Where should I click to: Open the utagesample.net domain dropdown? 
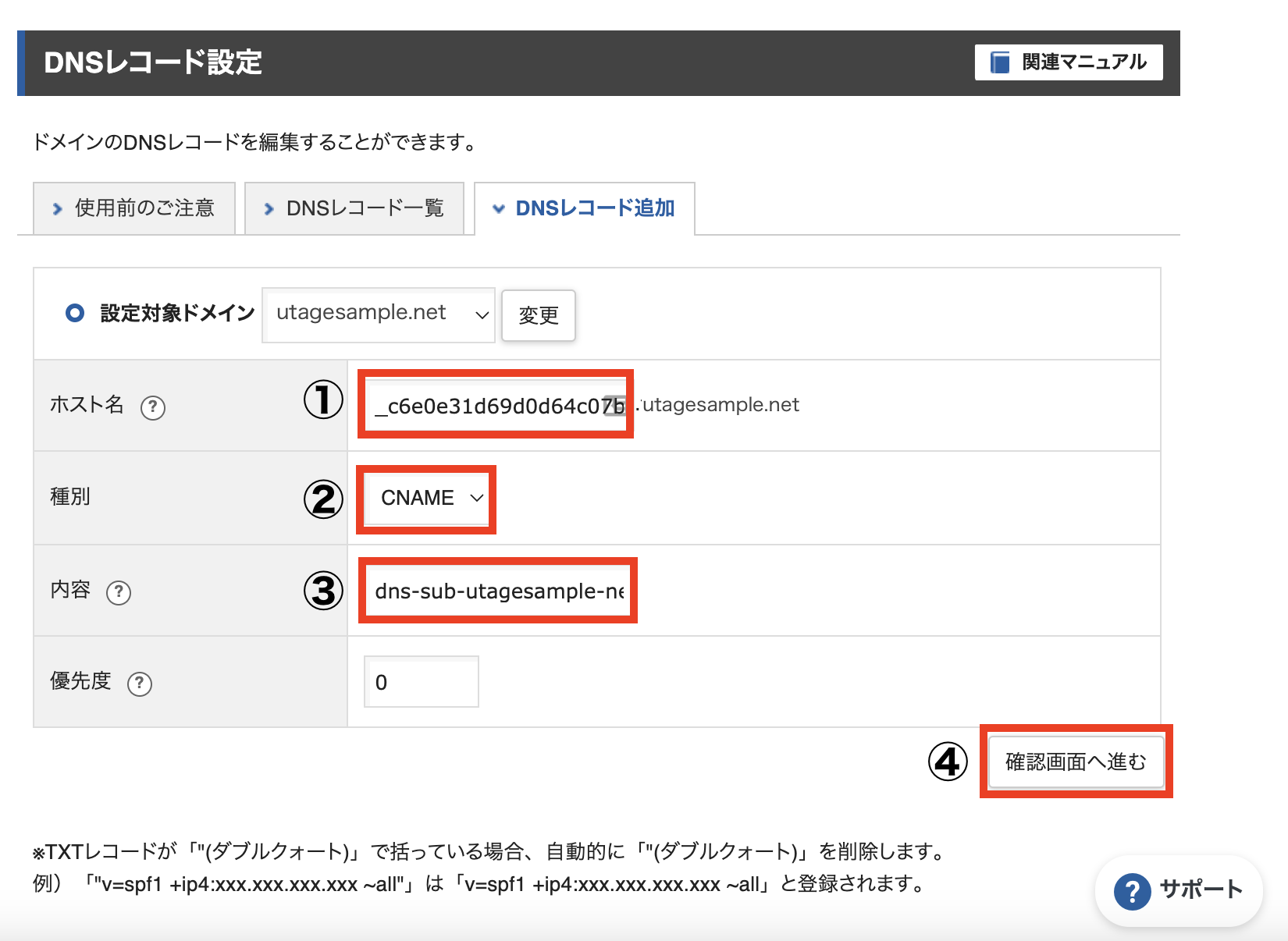379,314
